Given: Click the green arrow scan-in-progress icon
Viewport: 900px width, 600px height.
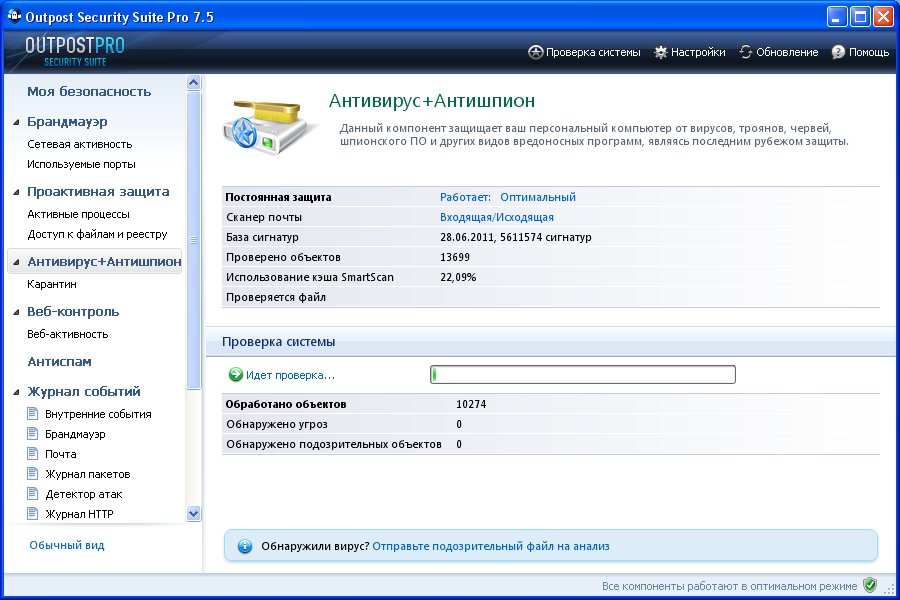Looking at the screenshot, I should pos(235,374).
